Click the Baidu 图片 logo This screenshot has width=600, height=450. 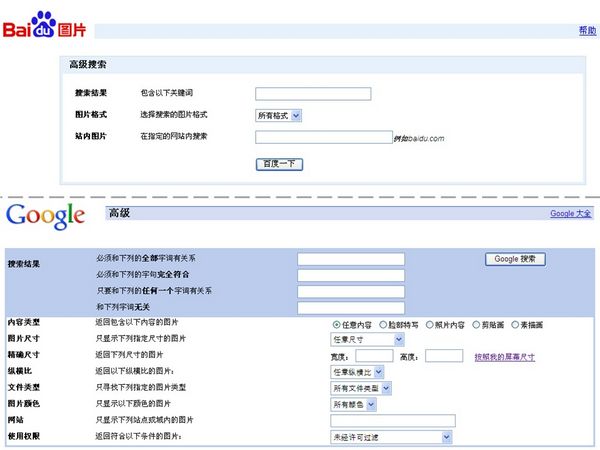click(x=43, y=26)
